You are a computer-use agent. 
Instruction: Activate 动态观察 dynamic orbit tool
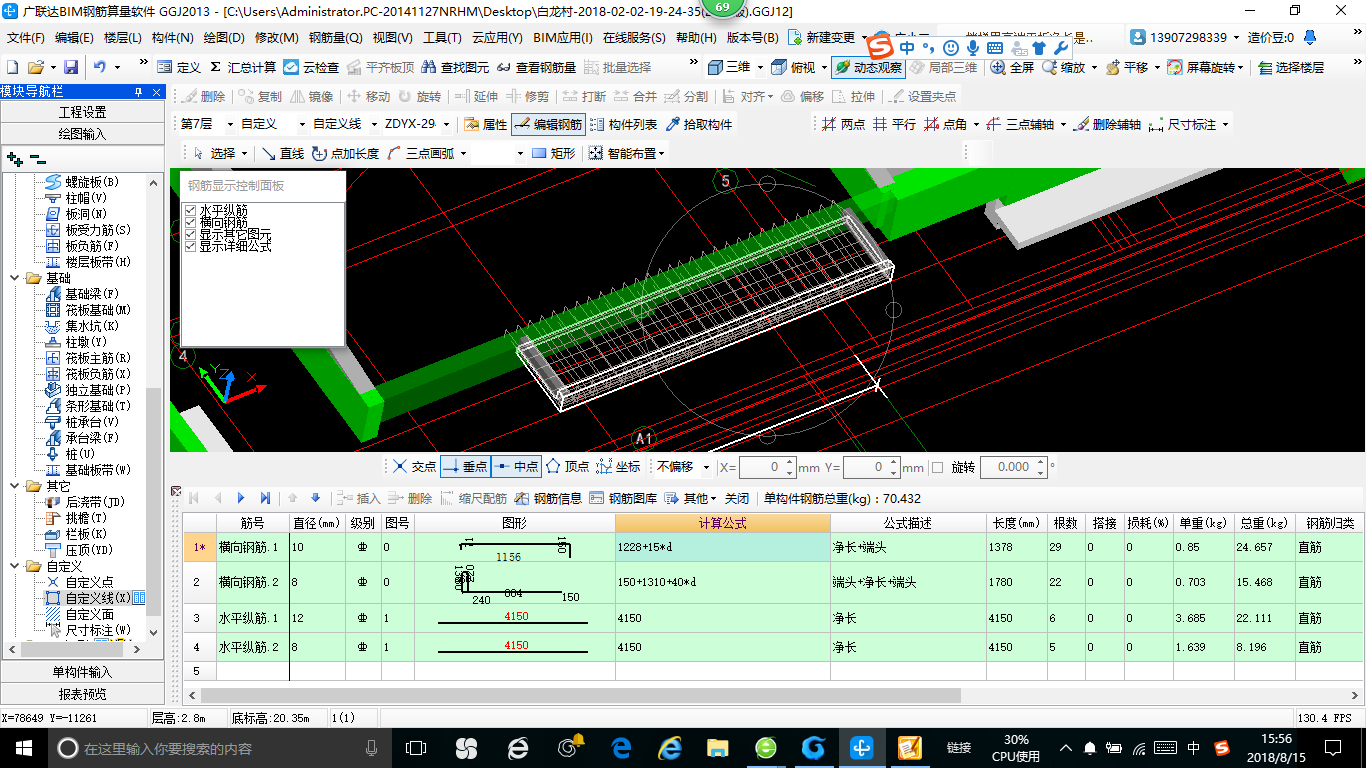click(868, 67)
